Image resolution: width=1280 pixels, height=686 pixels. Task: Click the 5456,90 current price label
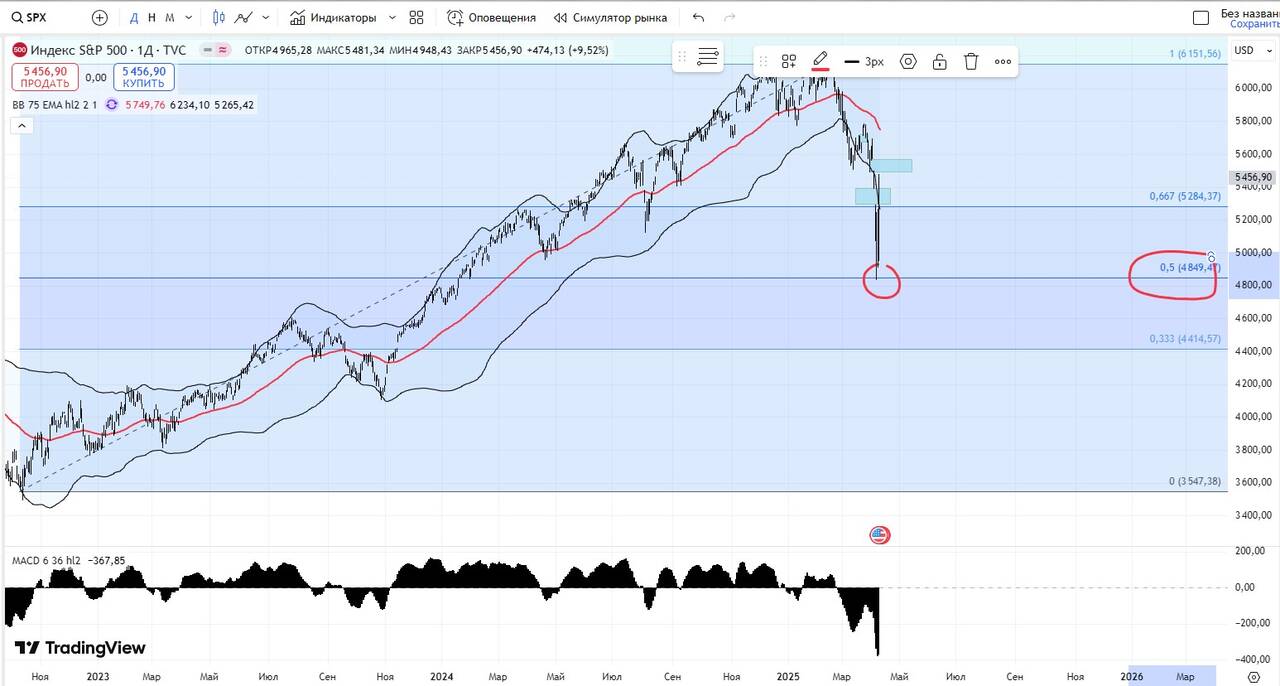(1254, 177)
